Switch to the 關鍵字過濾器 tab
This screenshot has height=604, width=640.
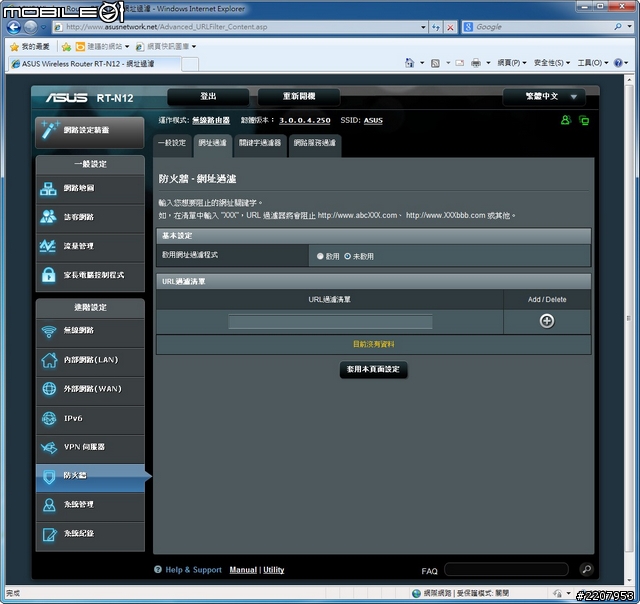[x=260, y=143]
